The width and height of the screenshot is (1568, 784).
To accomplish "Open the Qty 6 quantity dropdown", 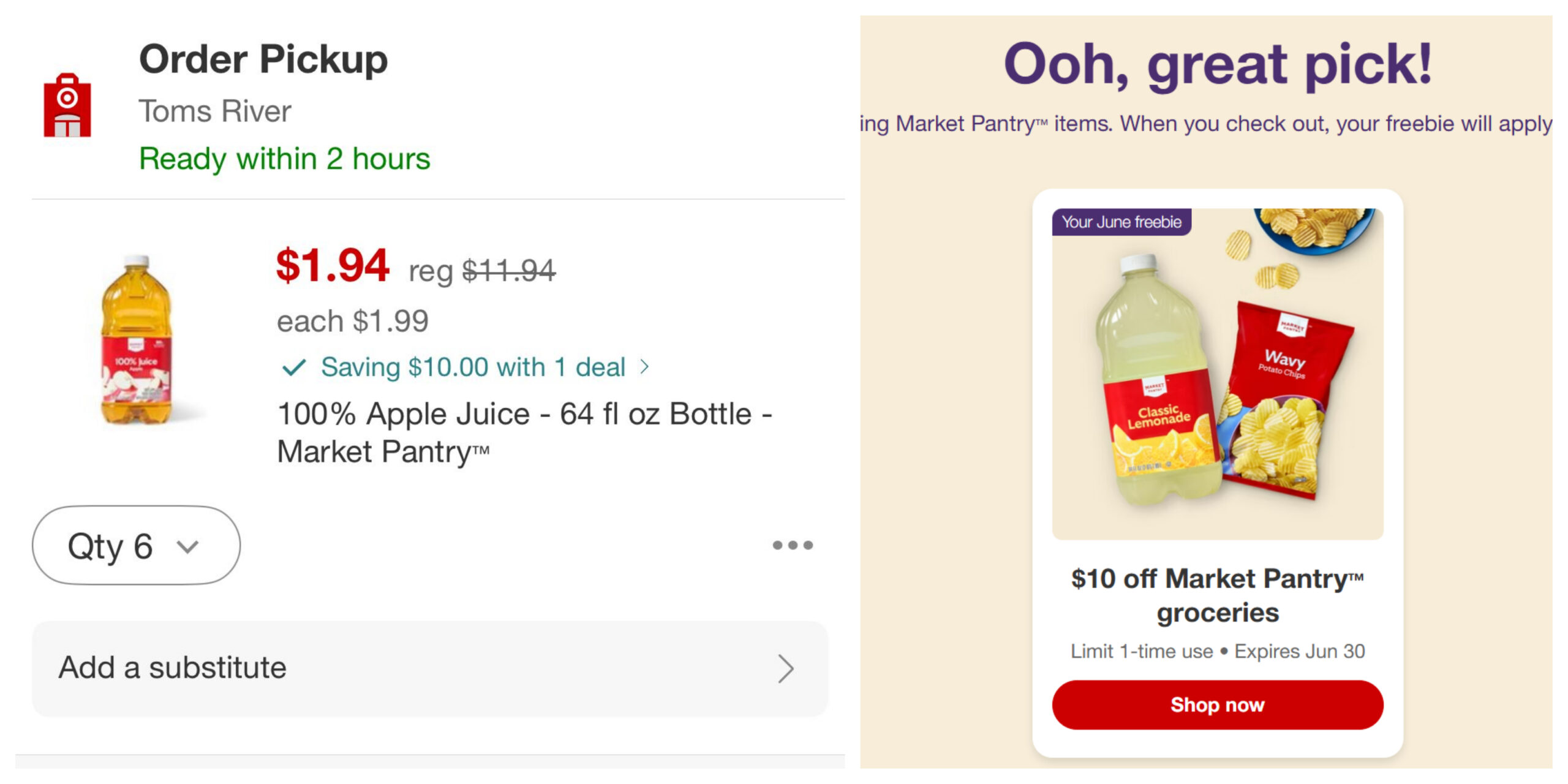I will point(136,546).
